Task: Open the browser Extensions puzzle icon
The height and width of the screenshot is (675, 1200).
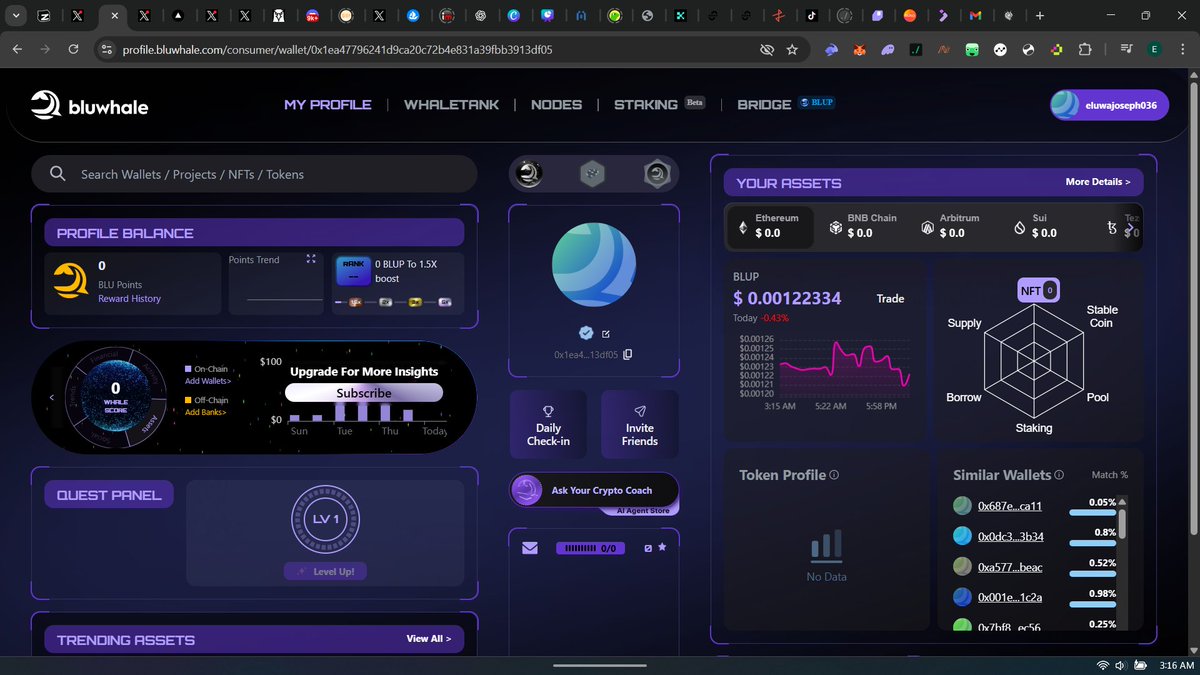Action: [1085, 49]
